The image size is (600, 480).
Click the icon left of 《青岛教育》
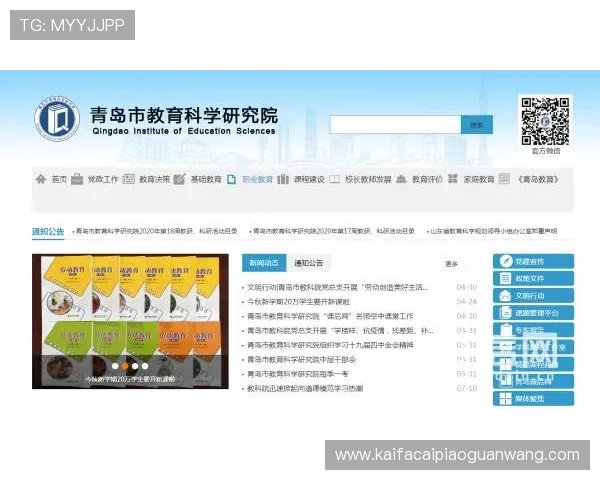(504, 179)
